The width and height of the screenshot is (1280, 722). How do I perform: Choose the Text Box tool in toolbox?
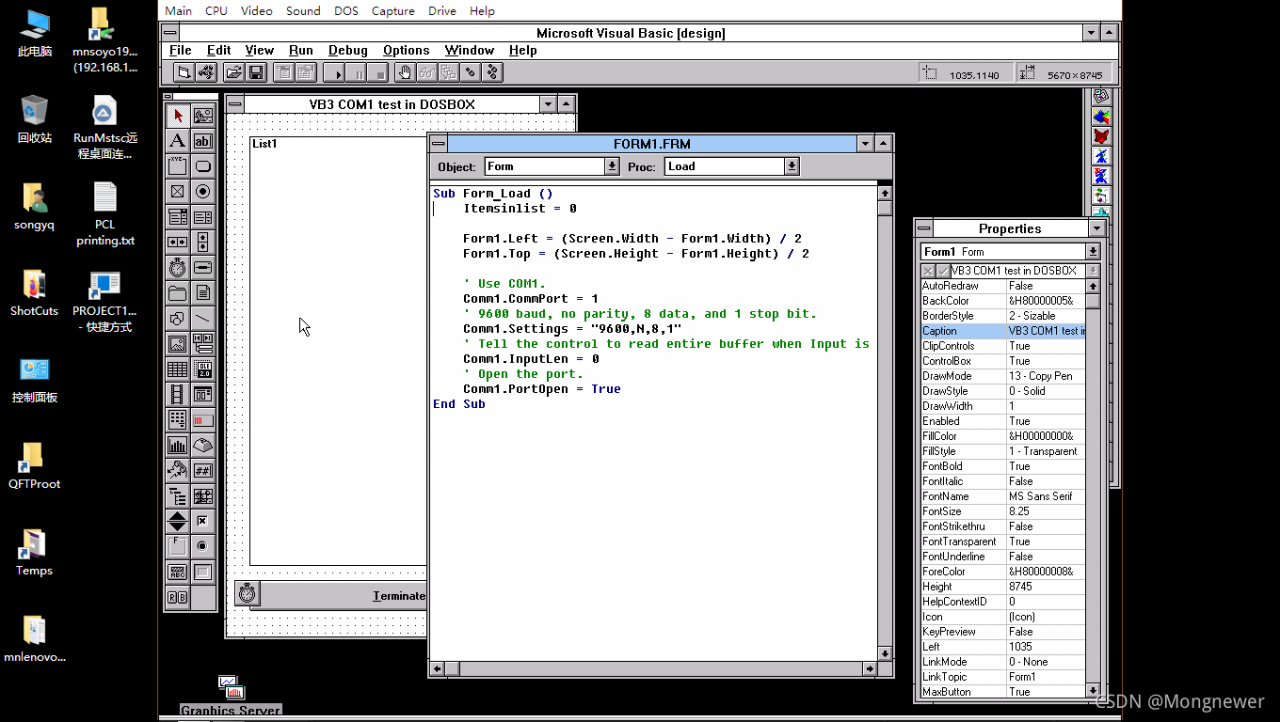click(x=202, y=141)
